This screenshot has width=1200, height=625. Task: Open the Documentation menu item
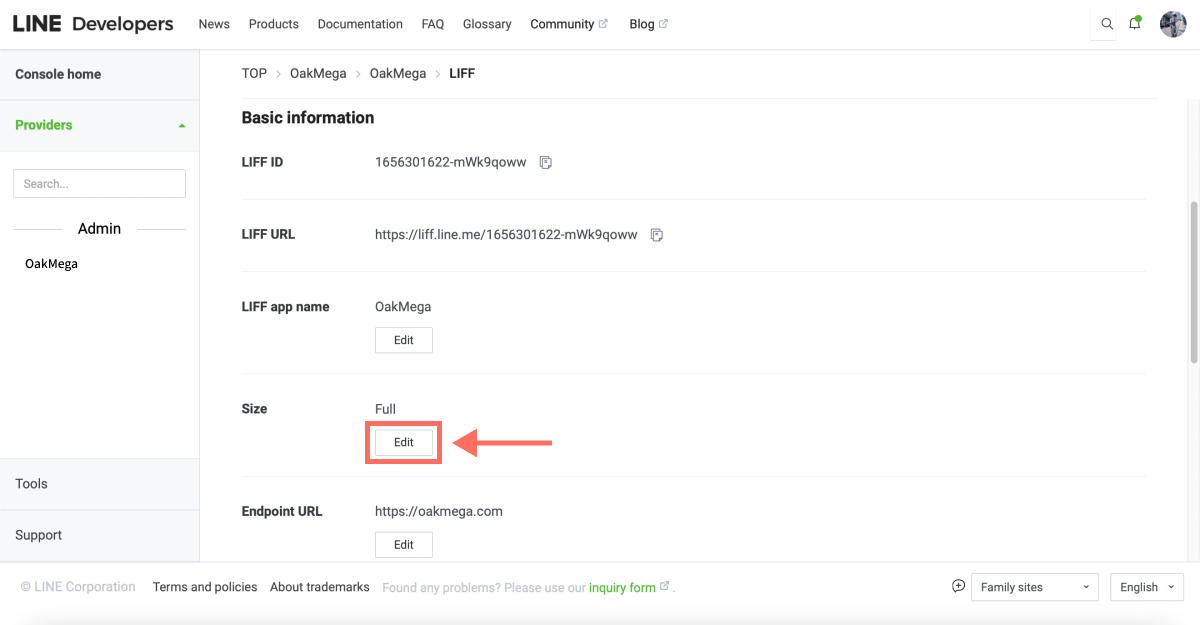tap(360, 24)
